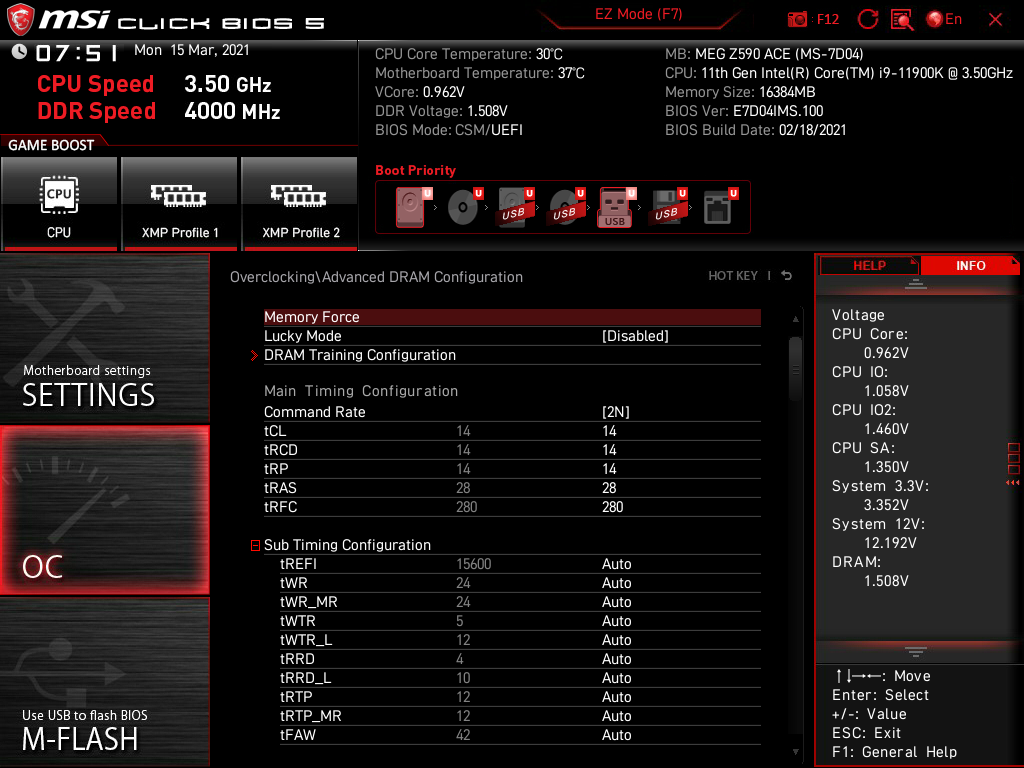Enable XMP Profile 2
Viewport: 1024px width, 768px height.
(300, 204)
